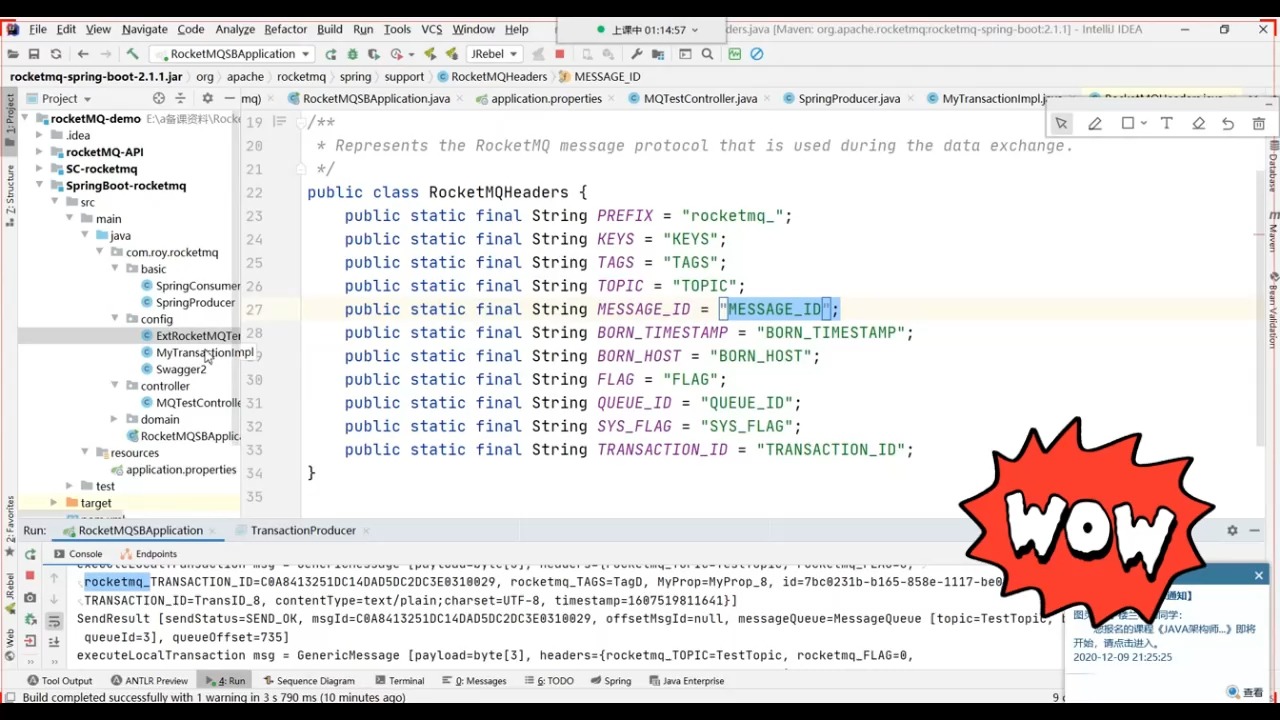Expand the domain package
Screen dimensions: 1280x720
(x=114, y=419)
